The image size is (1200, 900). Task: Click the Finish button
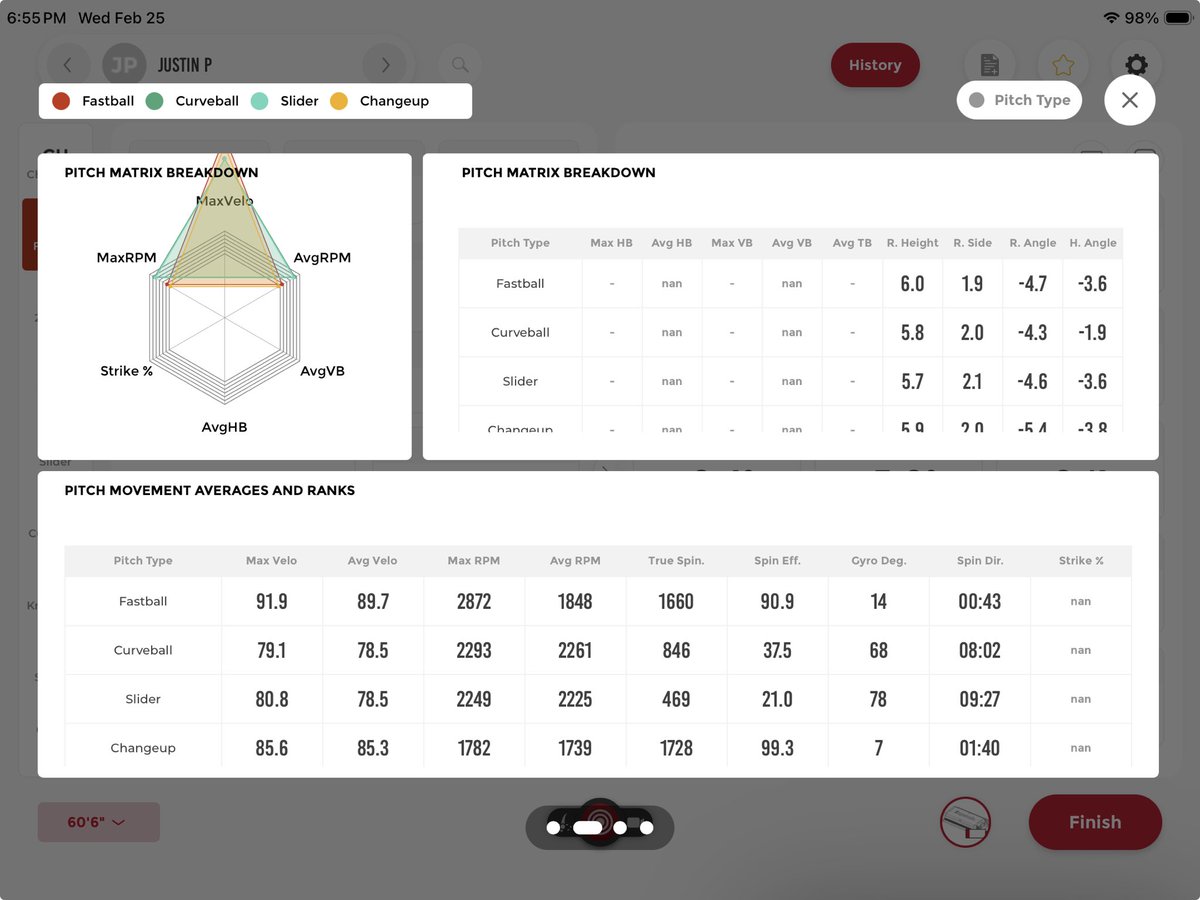point(1095,822)
